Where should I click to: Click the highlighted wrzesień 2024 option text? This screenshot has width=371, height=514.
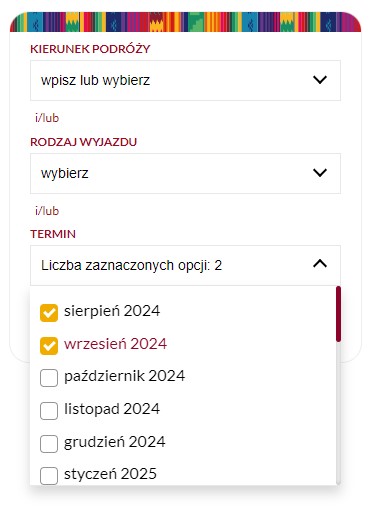click(115, 344)
